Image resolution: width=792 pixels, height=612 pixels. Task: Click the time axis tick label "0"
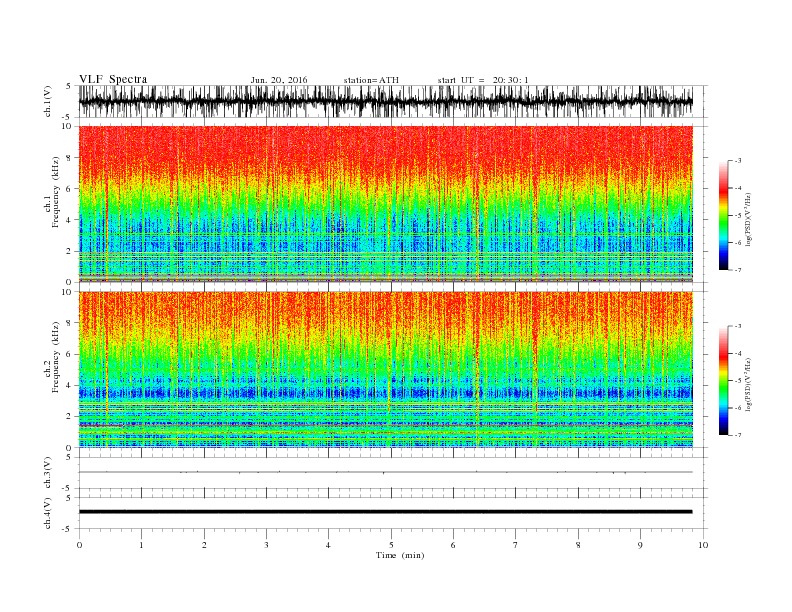point(79,545)
